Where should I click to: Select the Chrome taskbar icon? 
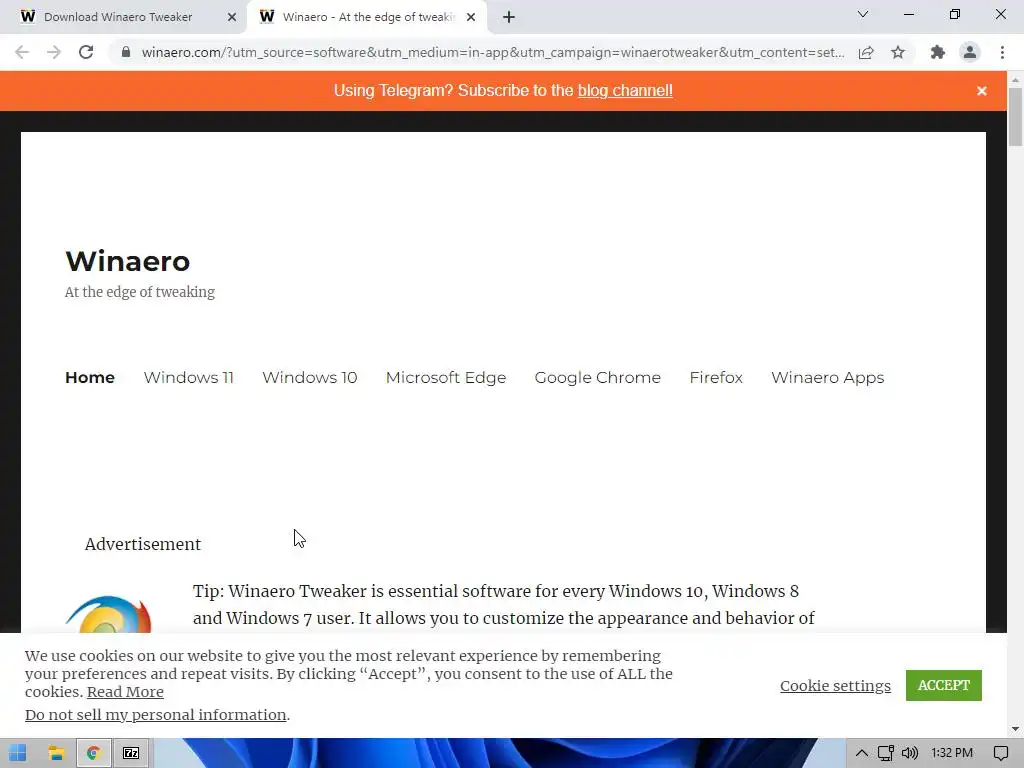tap(93, 753)
